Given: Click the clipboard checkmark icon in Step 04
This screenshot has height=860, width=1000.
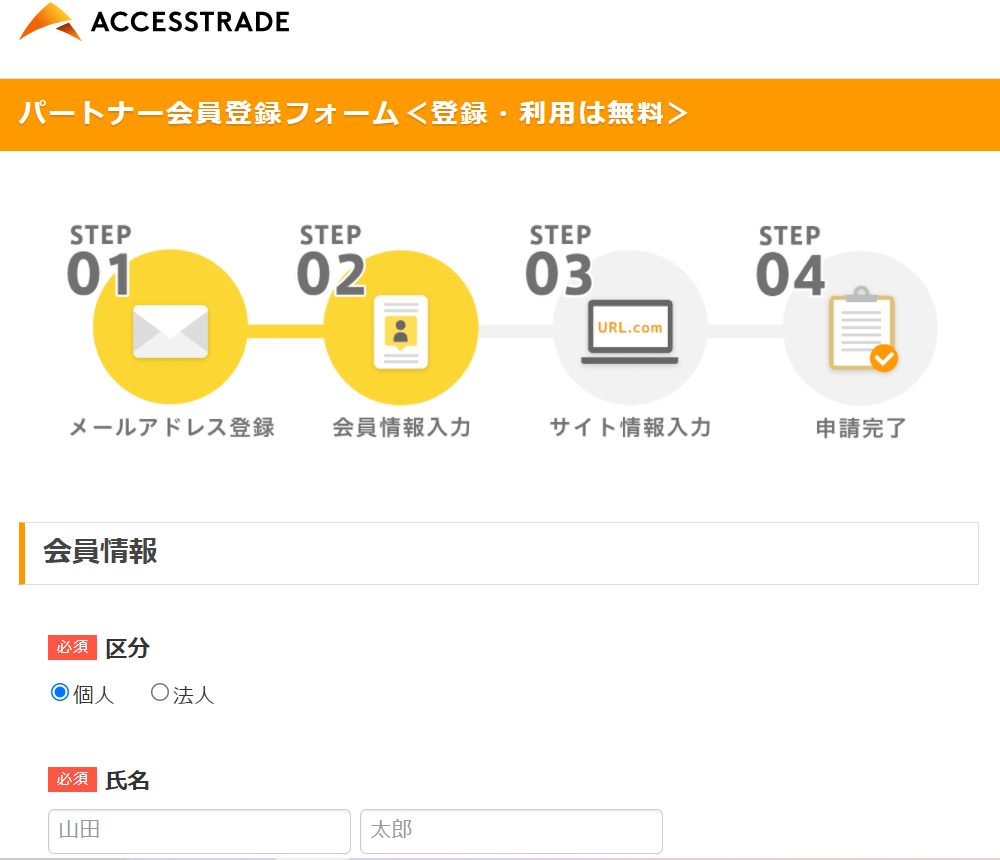Looking at the screenshot, I should [863, 329].
